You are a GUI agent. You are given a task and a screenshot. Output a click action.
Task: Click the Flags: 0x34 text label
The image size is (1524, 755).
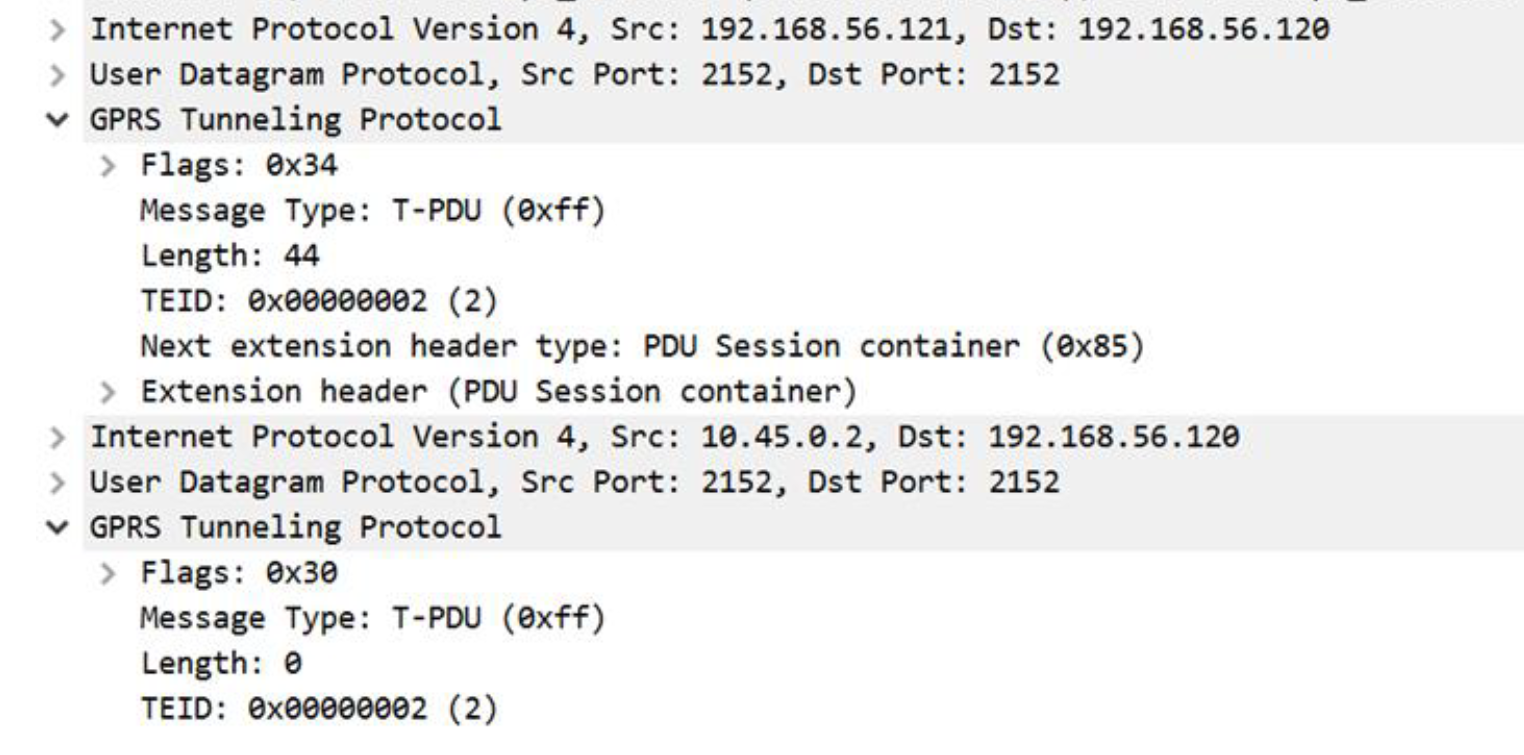tap(238, 166)
